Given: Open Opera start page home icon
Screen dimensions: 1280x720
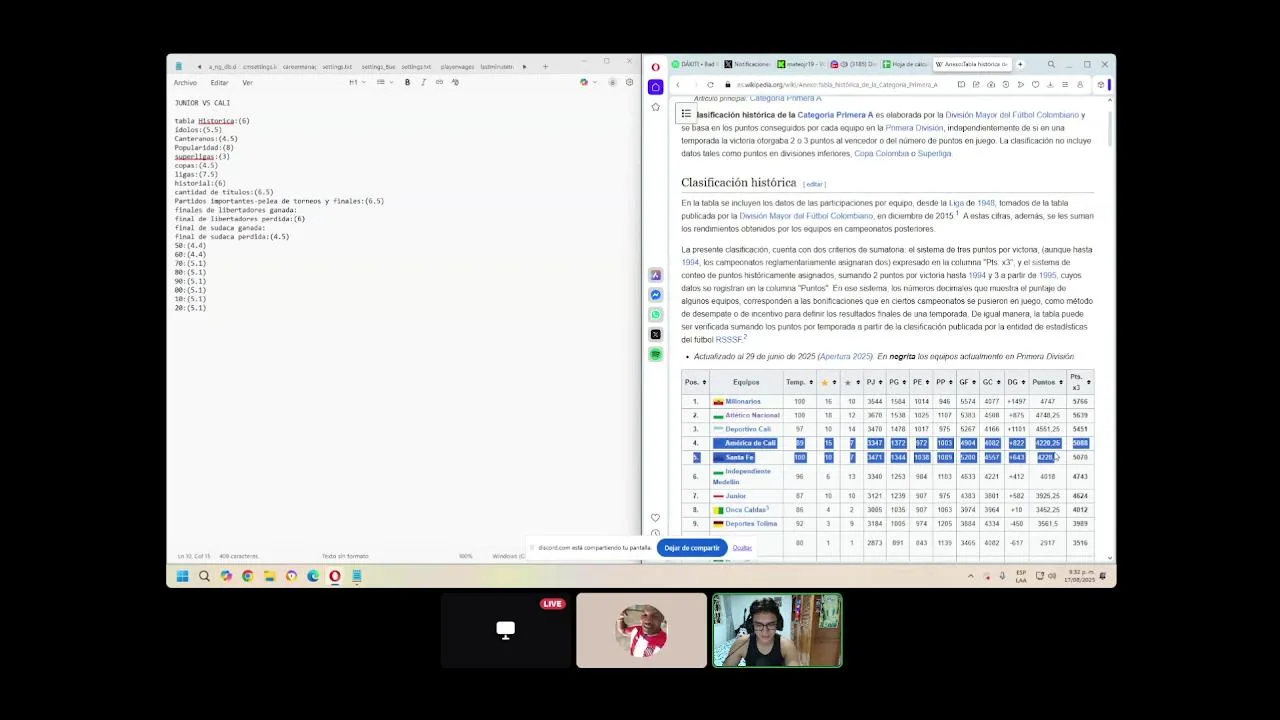Looking at the screenshot, I should (655, 87).
